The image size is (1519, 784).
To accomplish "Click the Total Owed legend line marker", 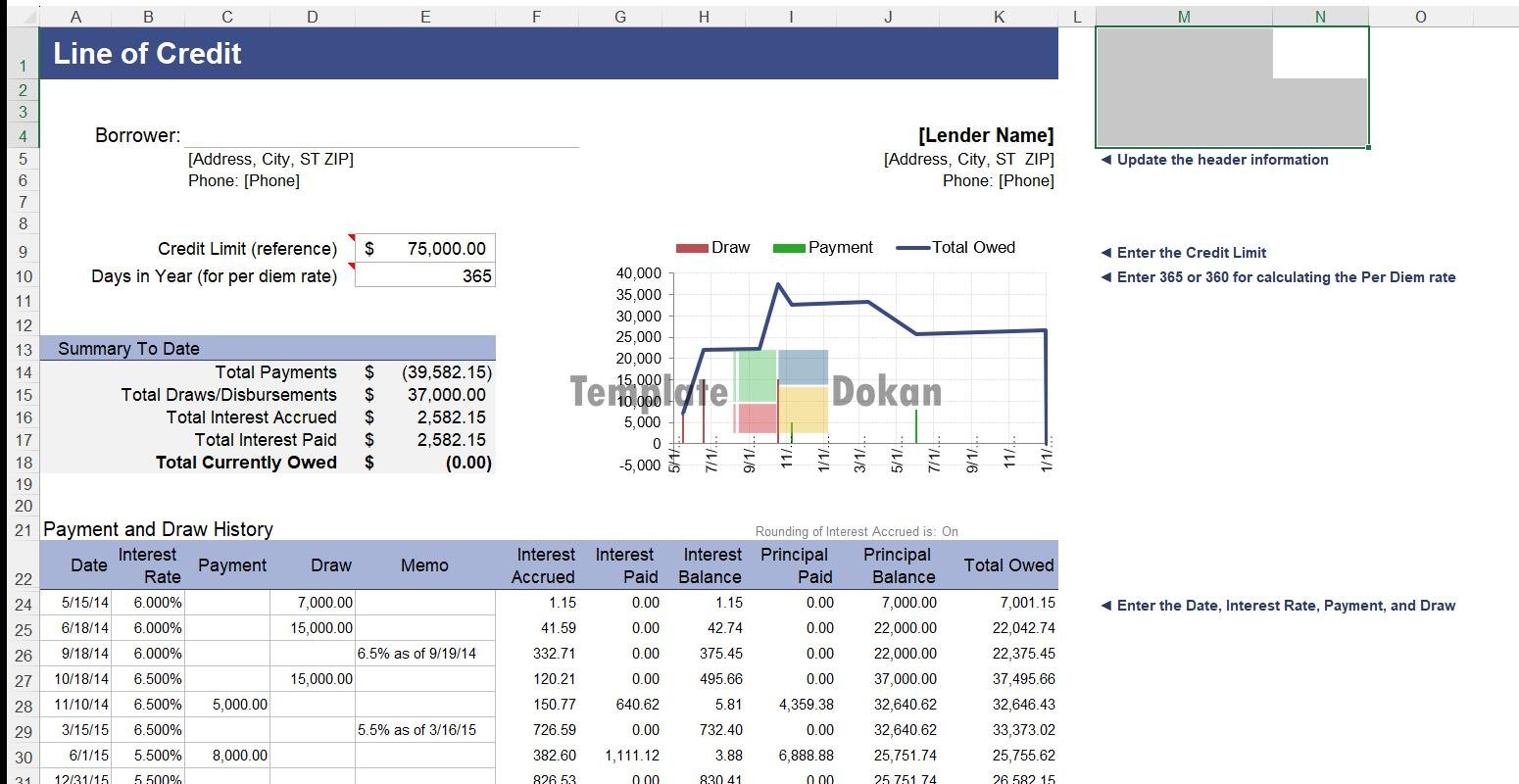I will pyautogui.click(x=911, y=248).
